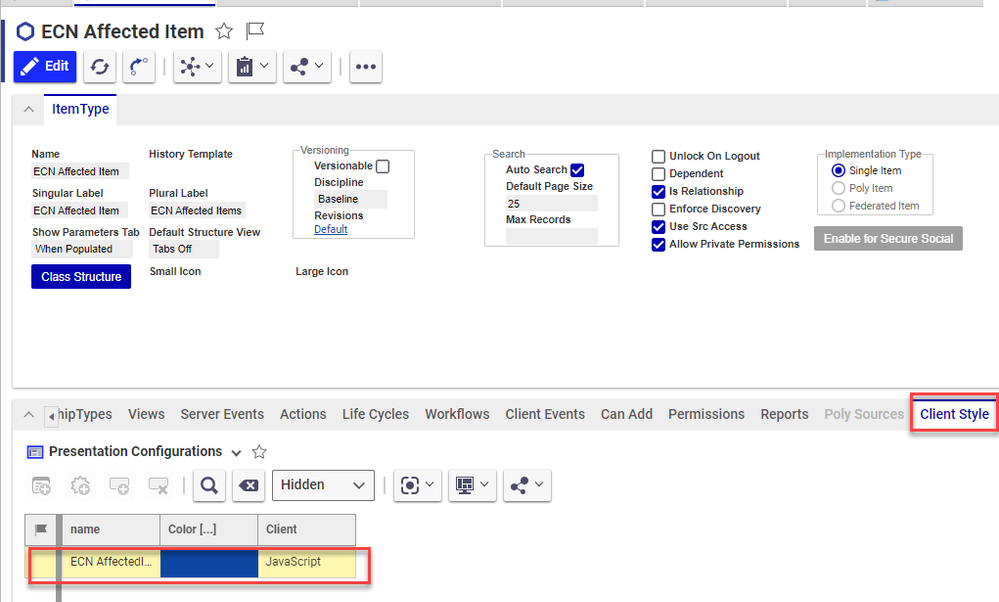
Task: Click the flag icon next to title
Action: (x=255, y=32)
